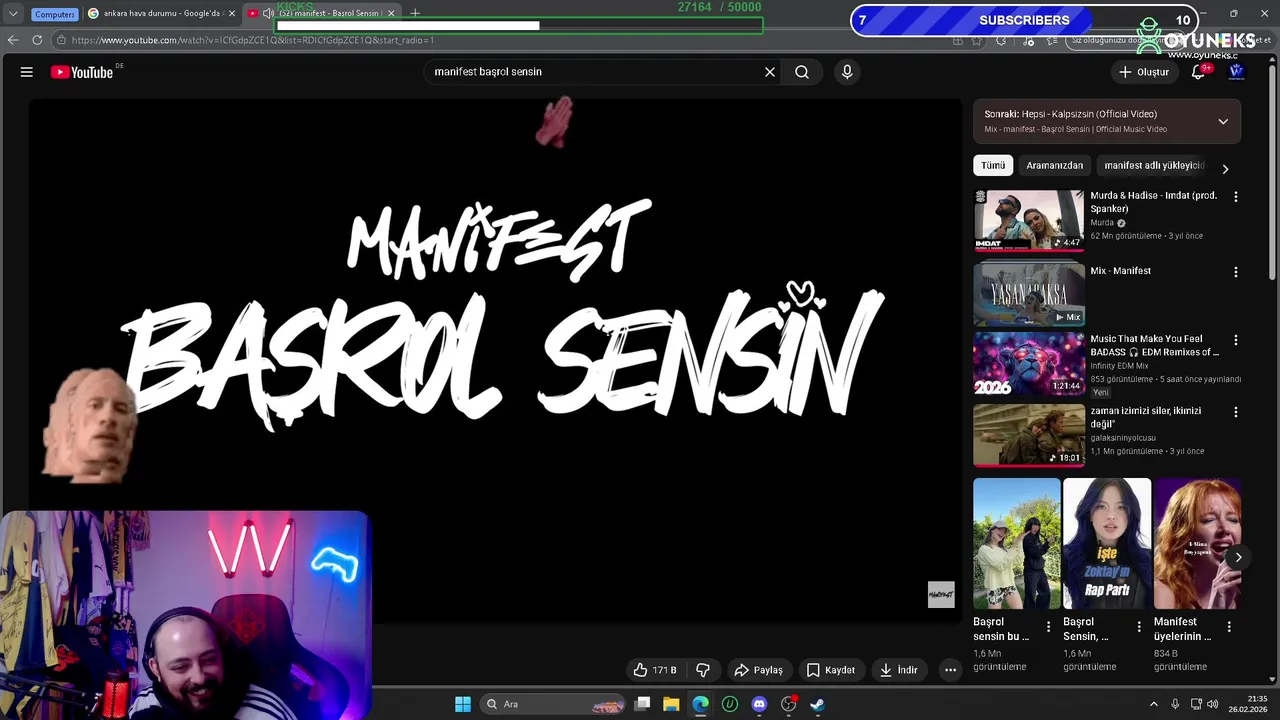Image resolution: width=1280 pixels, height=720 pixels.
Task: Switch to Microsoft Edge on taskbar
Action: (x=700, y=704)
